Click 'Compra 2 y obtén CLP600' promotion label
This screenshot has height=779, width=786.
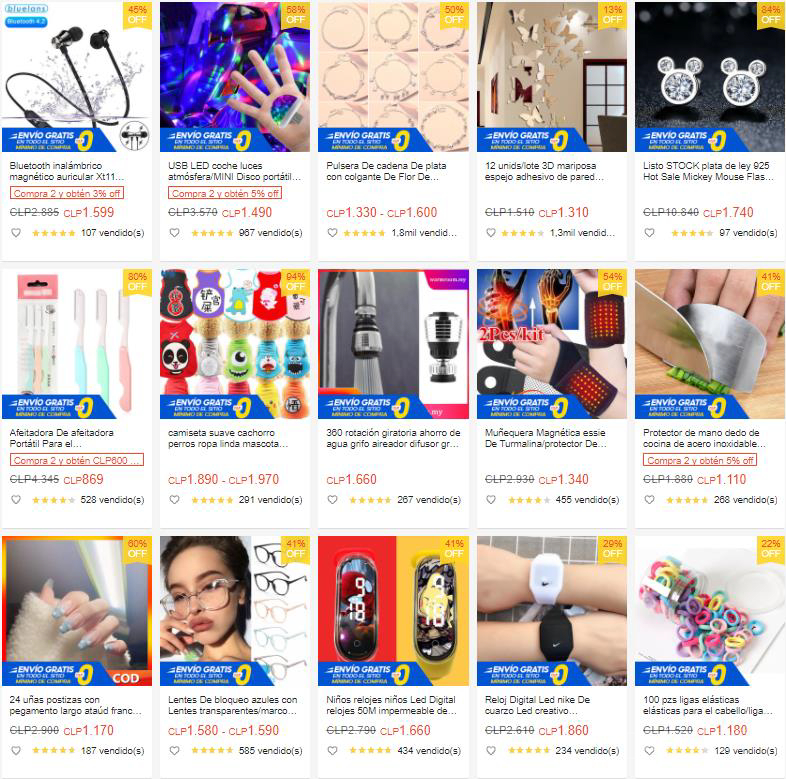point(77,460)
